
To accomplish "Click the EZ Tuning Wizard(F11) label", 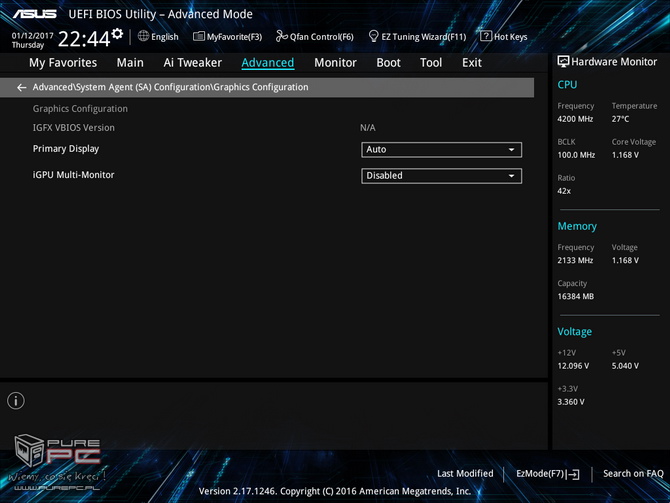I will click(x=423, y=37).
